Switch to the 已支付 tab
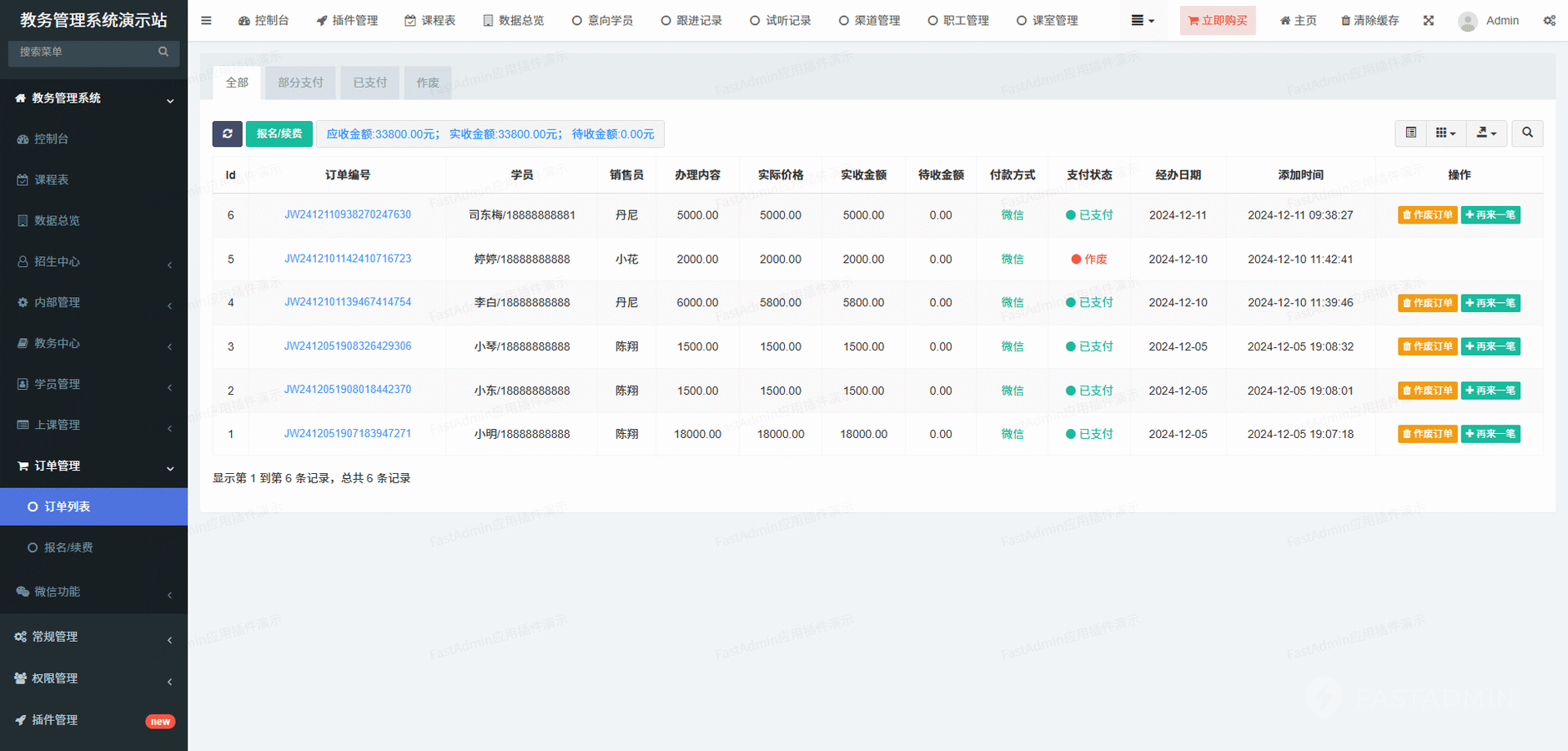This screenshot has height=751, width=1568. click(369, 83)
